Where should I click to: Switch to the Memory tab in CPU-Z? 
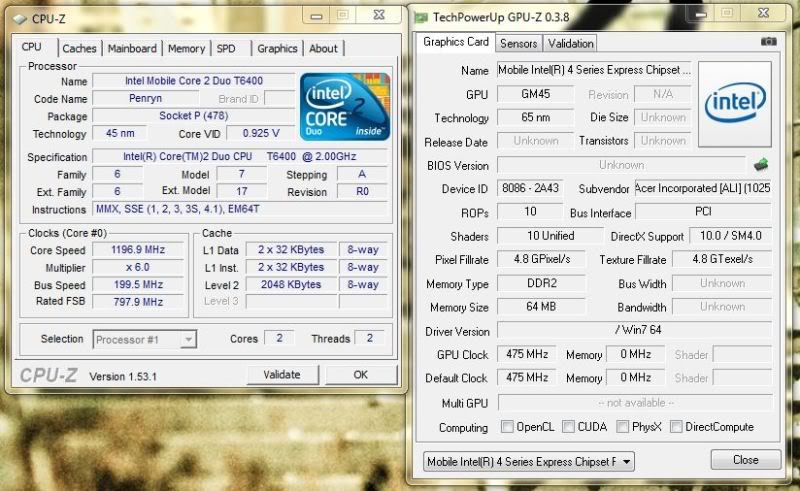pyautogui.click(x=186, y=48)
